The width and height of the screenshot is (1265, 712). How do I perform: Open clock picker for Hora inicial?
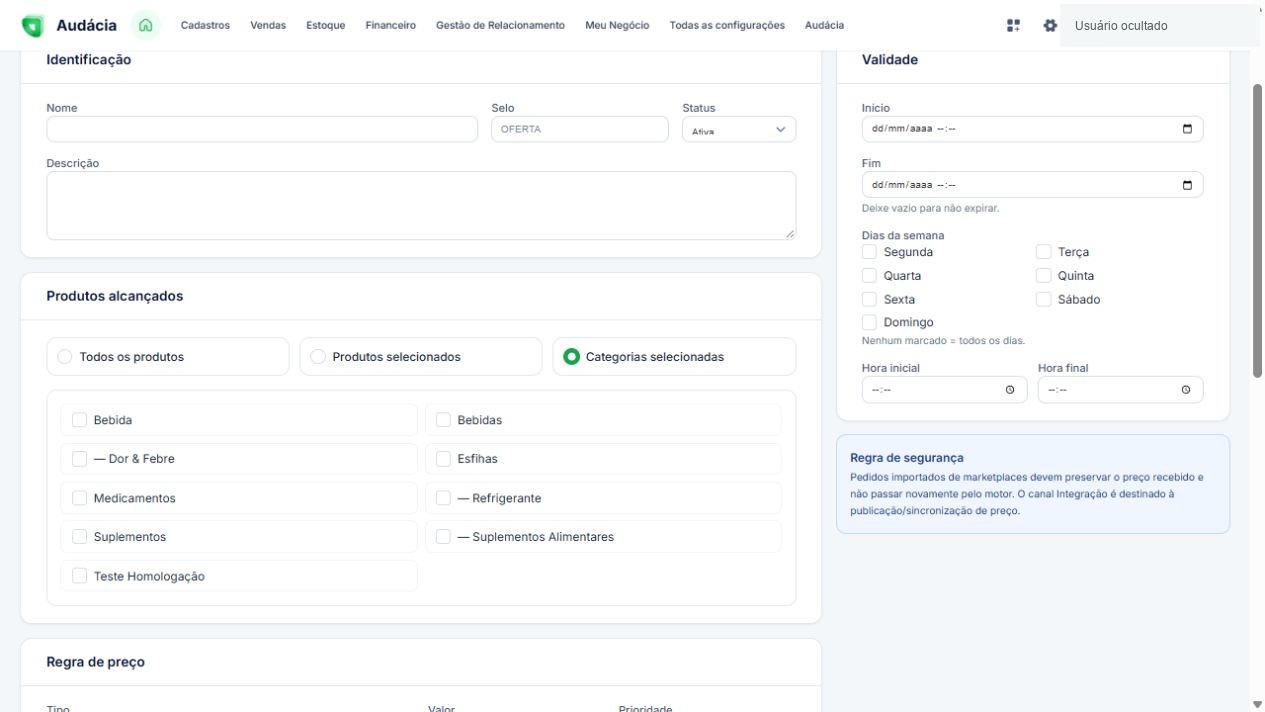1010,390
